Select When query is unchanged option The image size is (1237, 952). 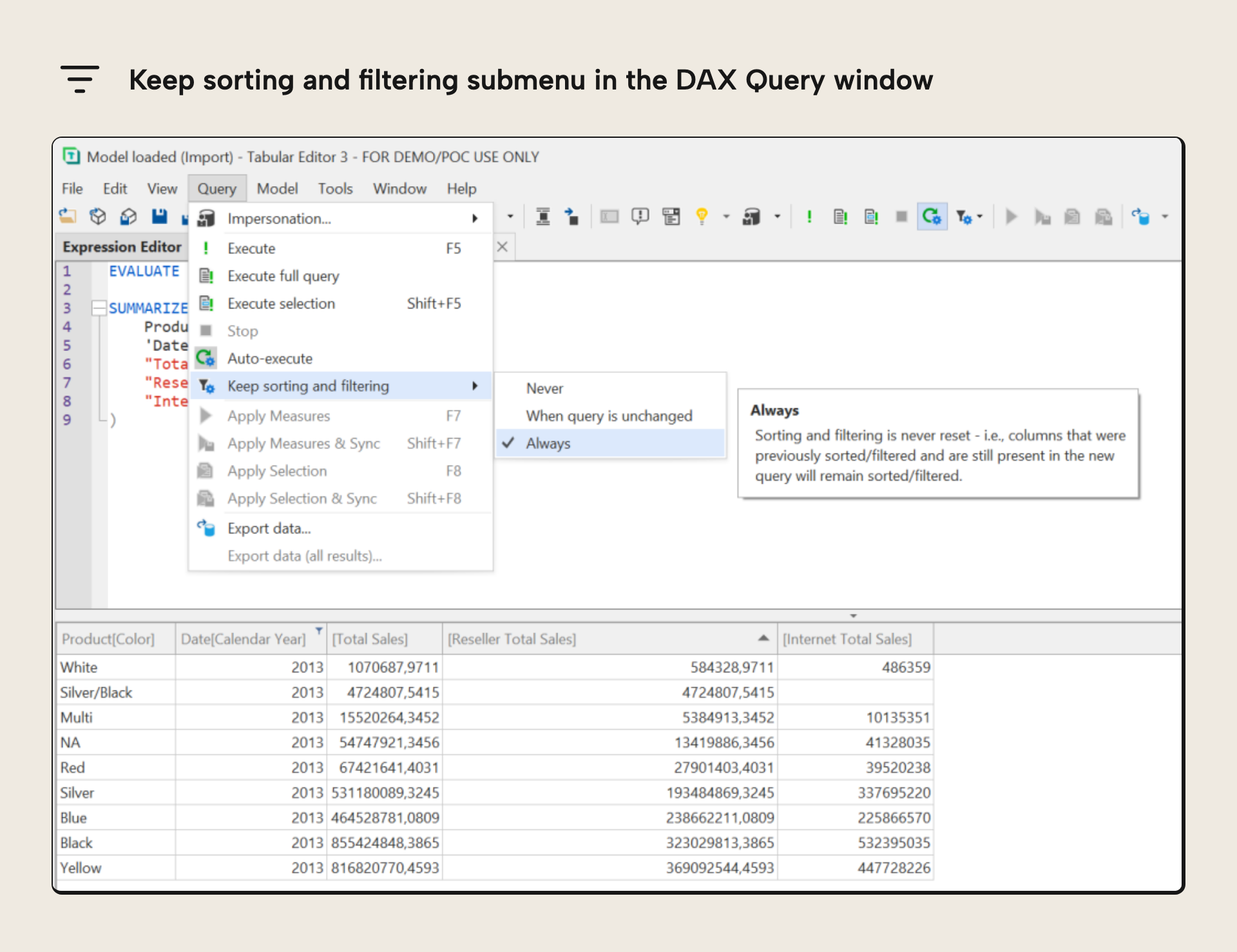click(x=610, y=416)
